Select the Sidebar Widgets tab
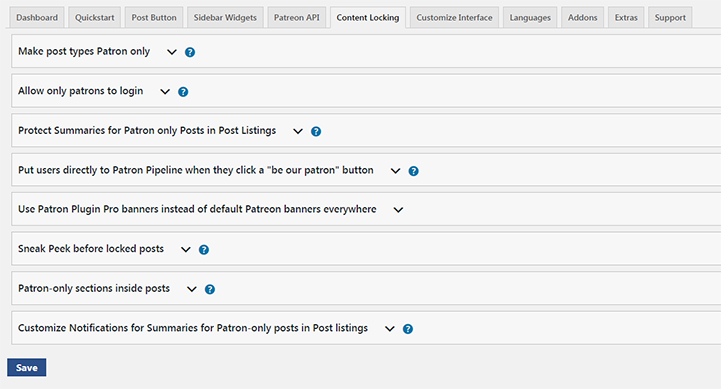 click(x=225, y=17)
